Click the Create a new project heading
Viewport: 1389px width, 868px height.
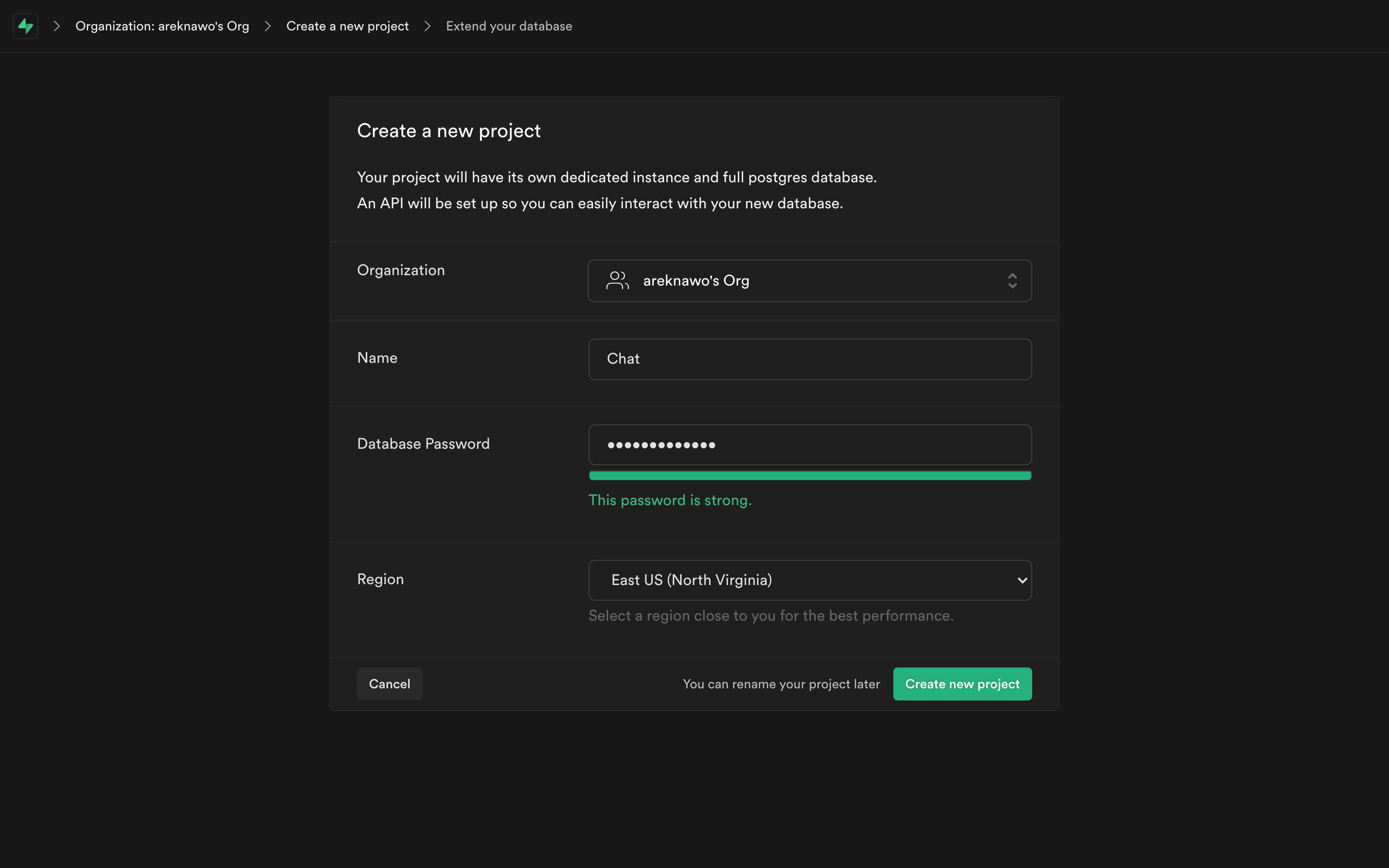(x=448, y=131)
